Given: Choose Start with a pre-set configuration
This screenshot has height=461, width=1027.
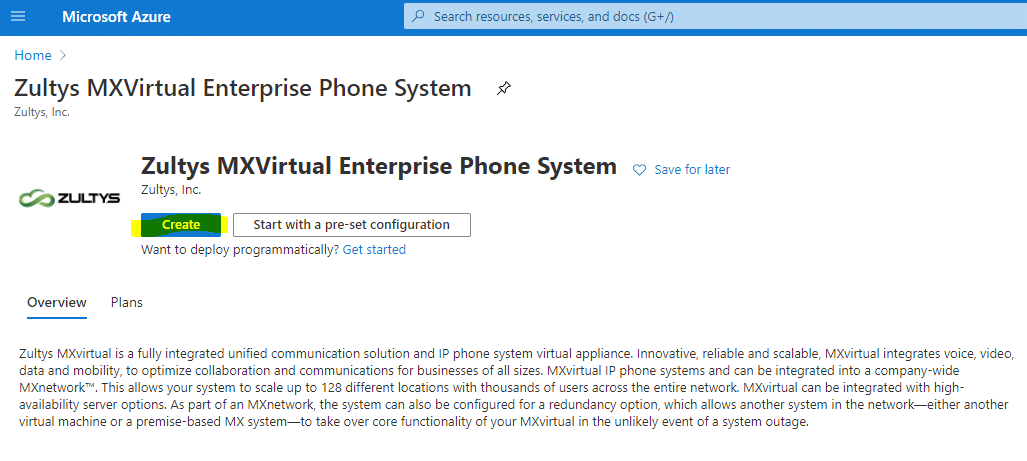Looking at the screenshot, I should click(352, 225).
